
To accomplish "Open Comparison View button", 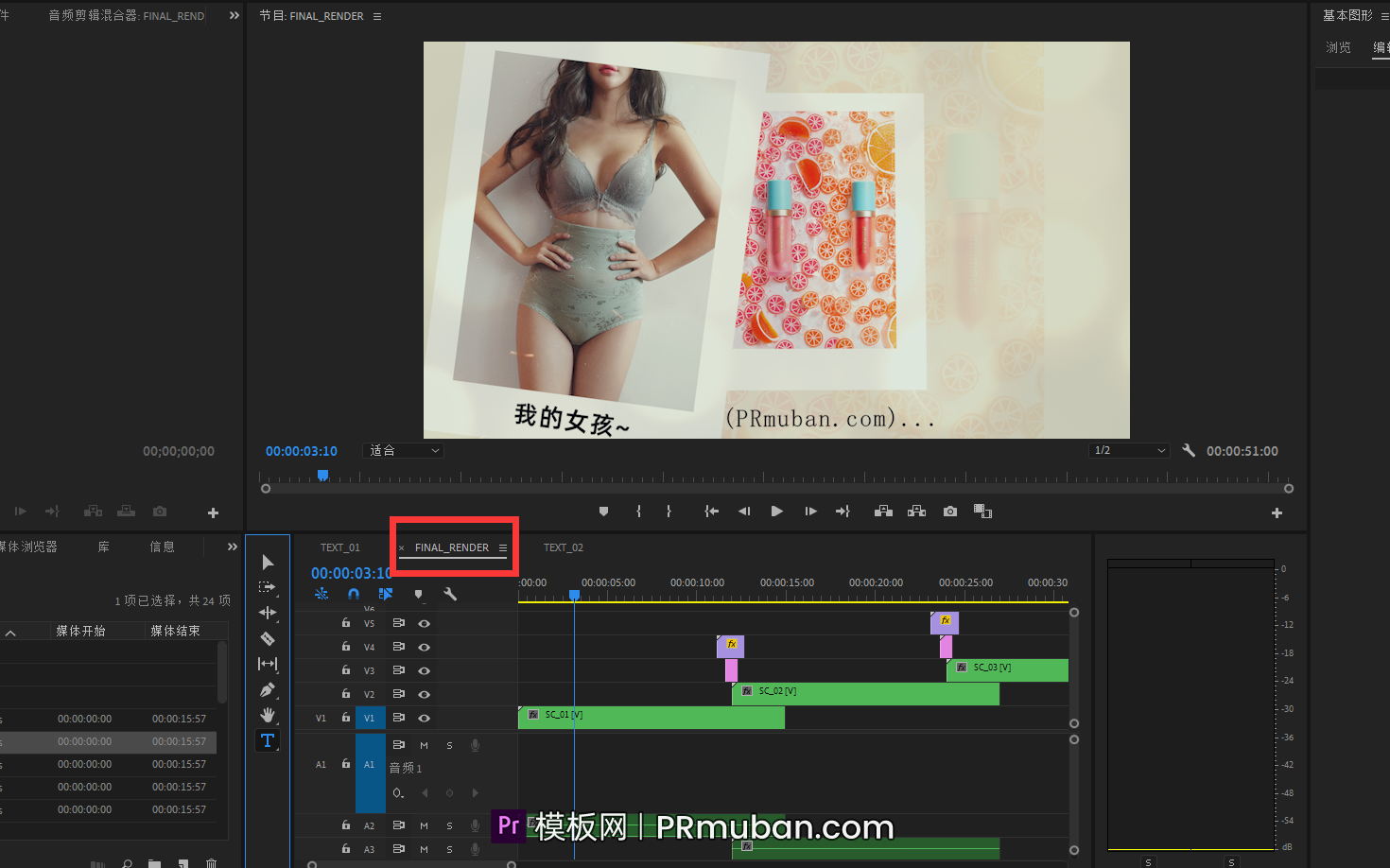I will [x=983, y=512].
